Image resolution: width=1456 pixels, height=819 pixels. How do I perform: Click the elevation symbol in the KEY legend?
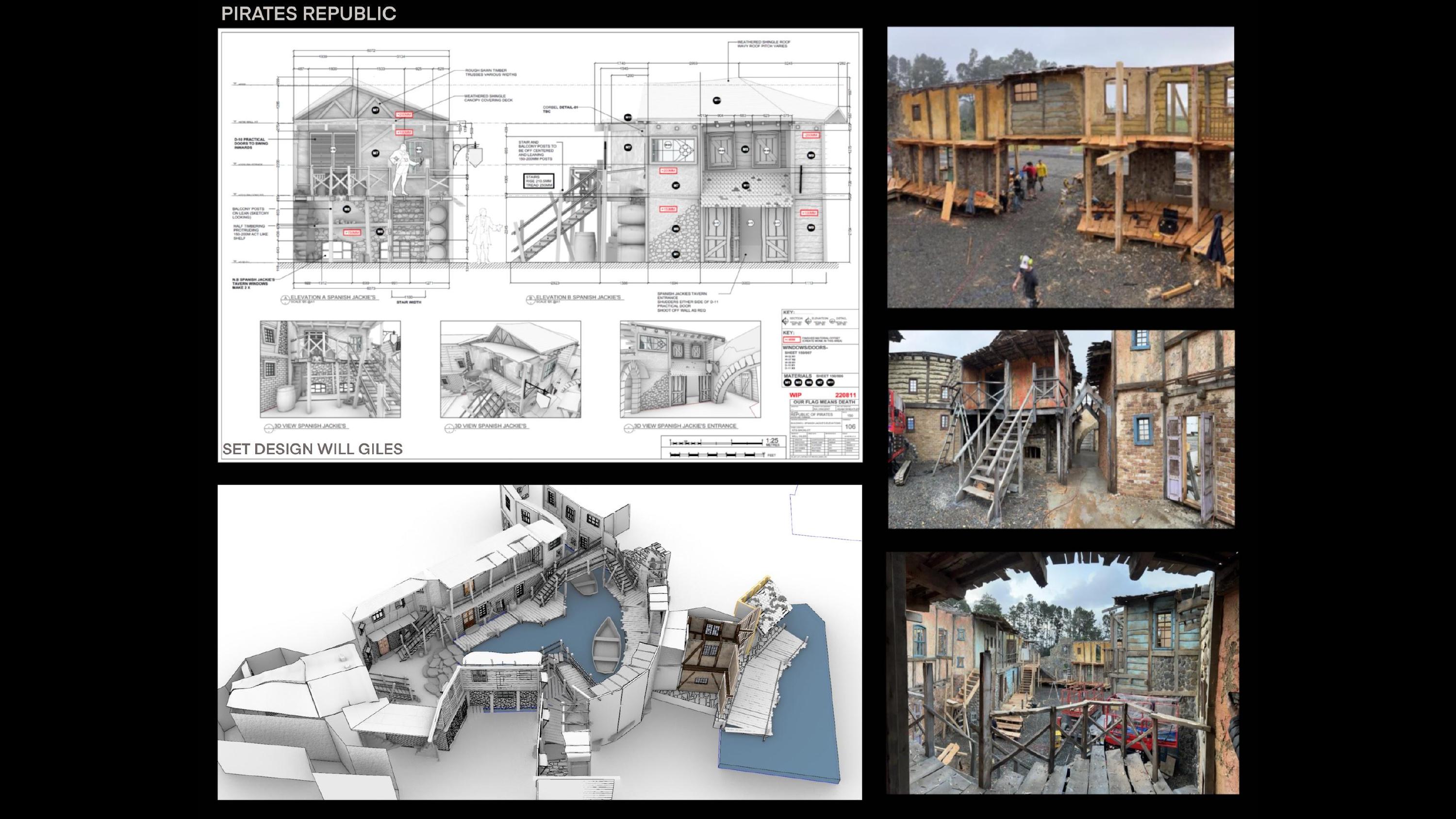pos(808,321)
